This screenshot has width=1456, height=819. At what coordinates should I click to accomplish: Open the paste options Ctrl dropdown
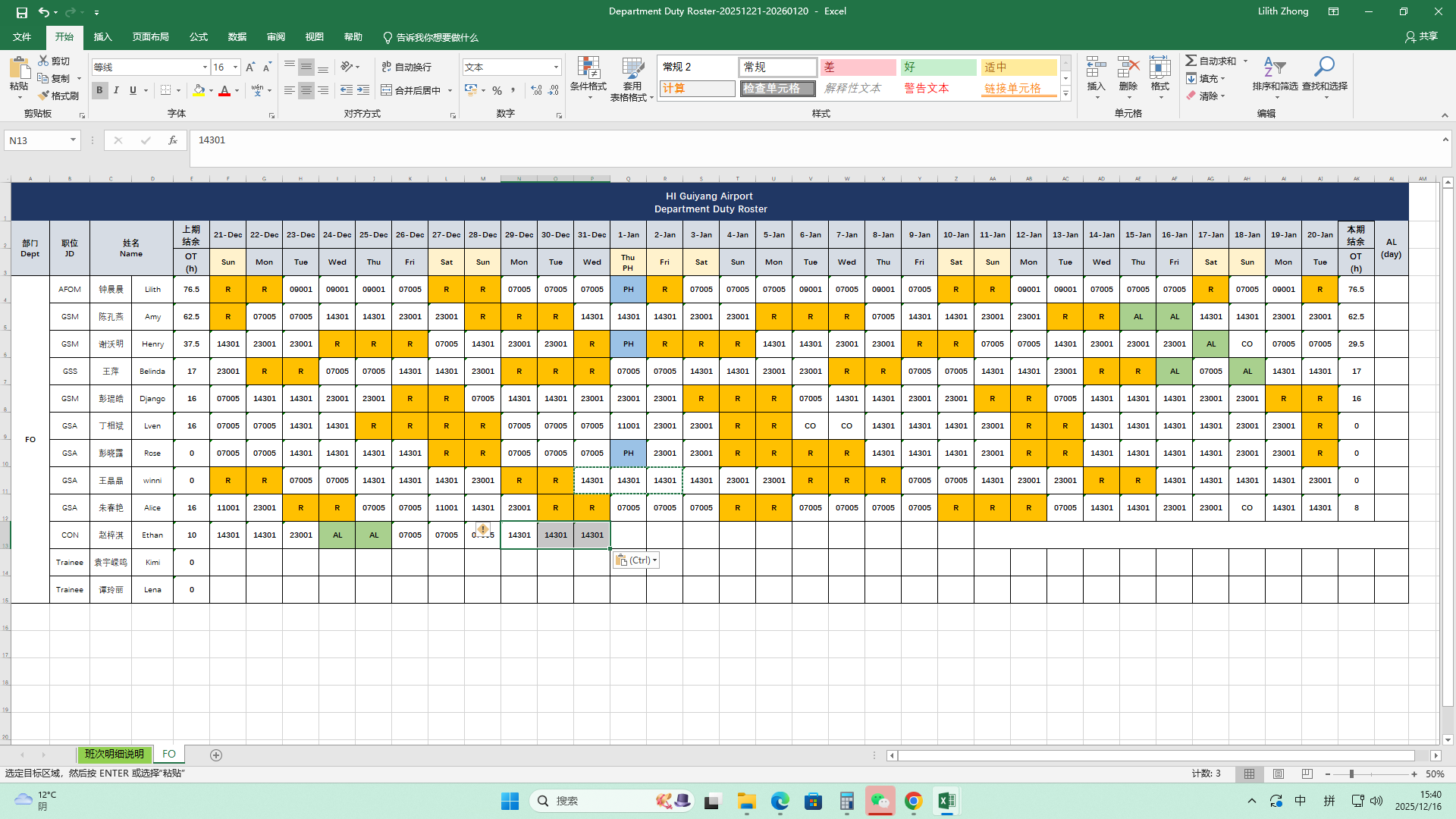[635, 560]
